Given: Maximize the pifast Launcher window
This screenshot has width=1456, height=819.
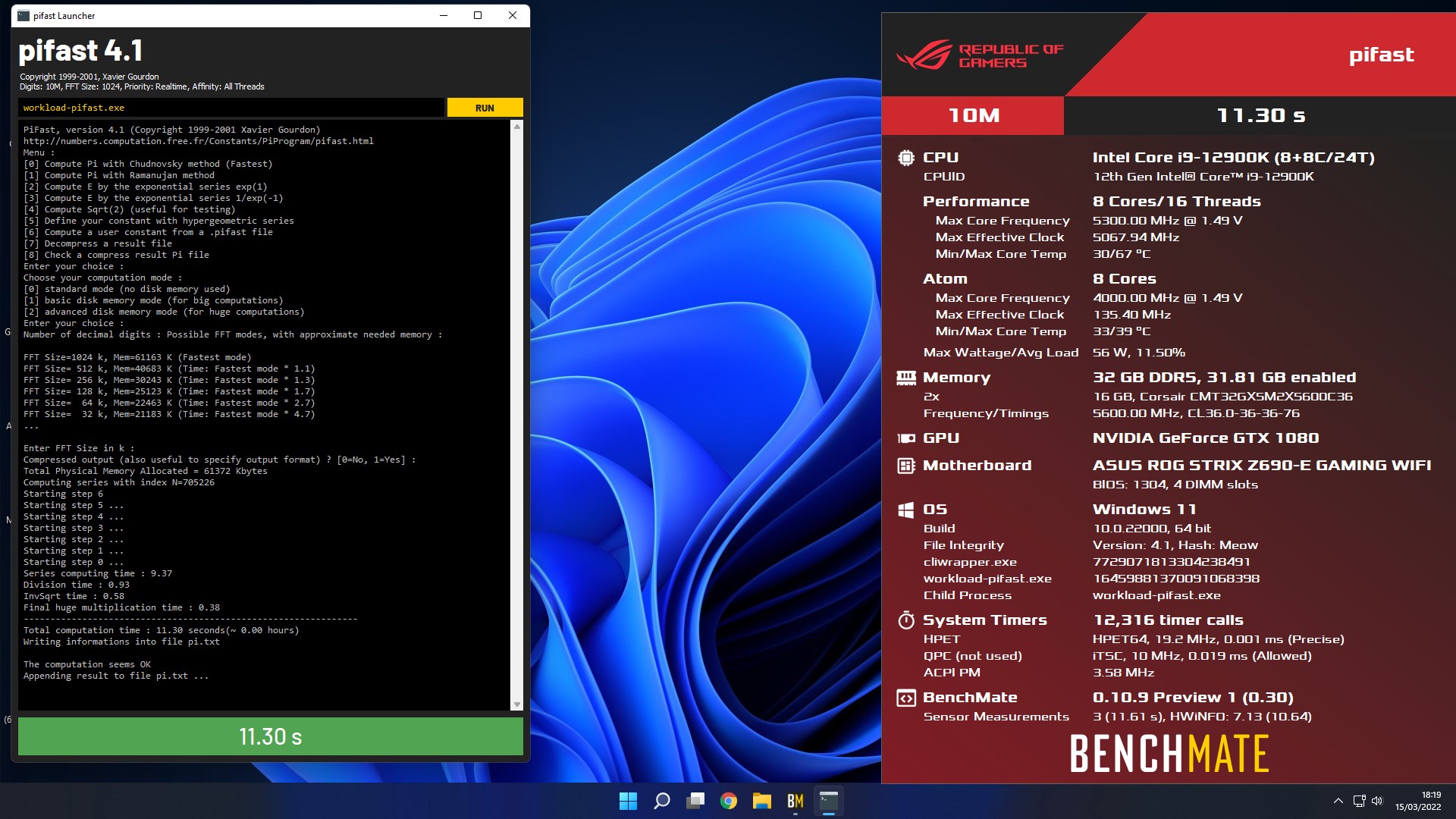Looking at the screenshot, I should coord(478,15).
